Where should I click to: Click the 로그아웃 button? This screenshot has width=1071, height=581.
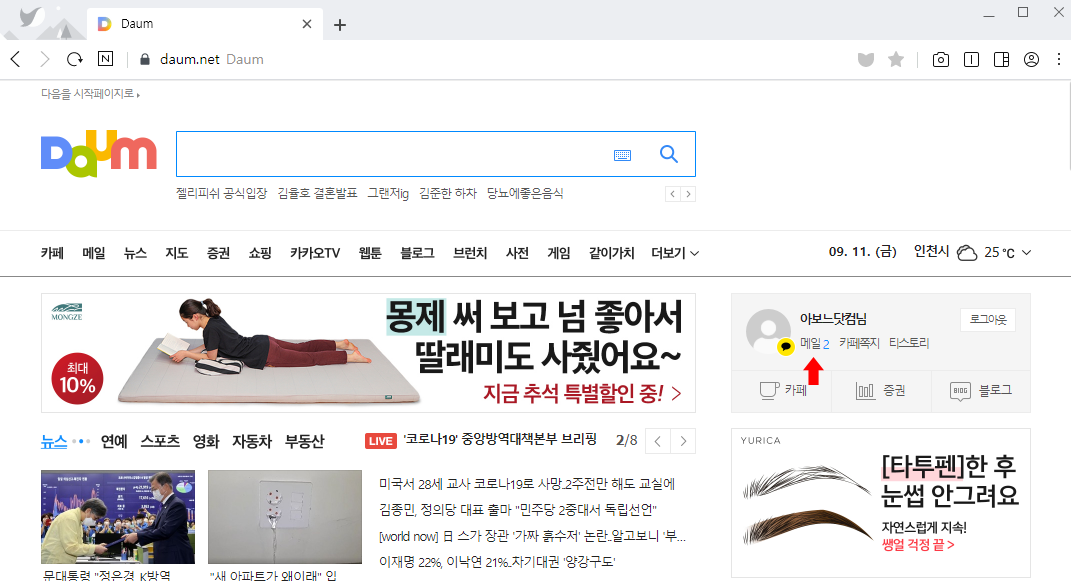pos(988,320)
